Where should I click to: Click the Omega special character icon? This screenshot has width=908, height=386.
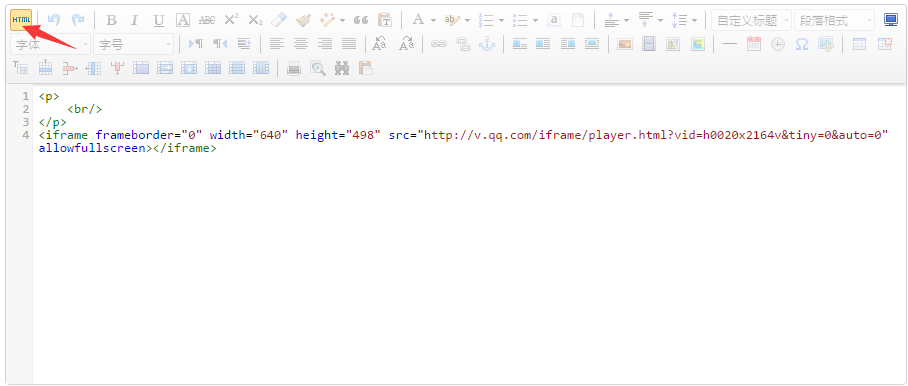801,44
